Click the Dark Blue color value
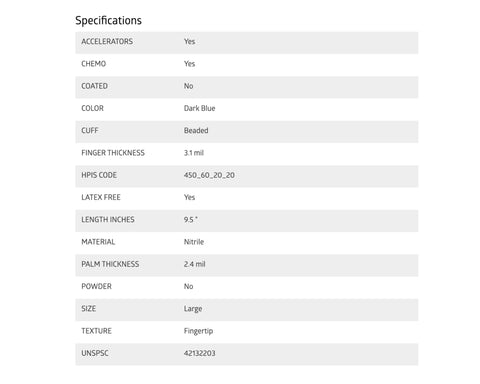Viewport: 480px width, 384px height. coord(199,108)
